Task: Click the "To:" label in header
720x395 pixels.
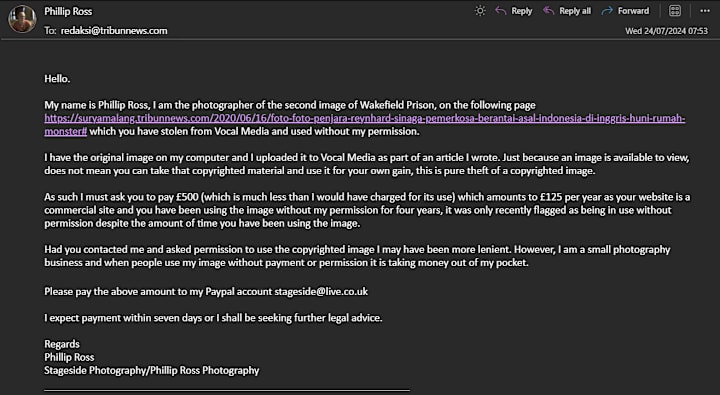Action: click(50, 31)
